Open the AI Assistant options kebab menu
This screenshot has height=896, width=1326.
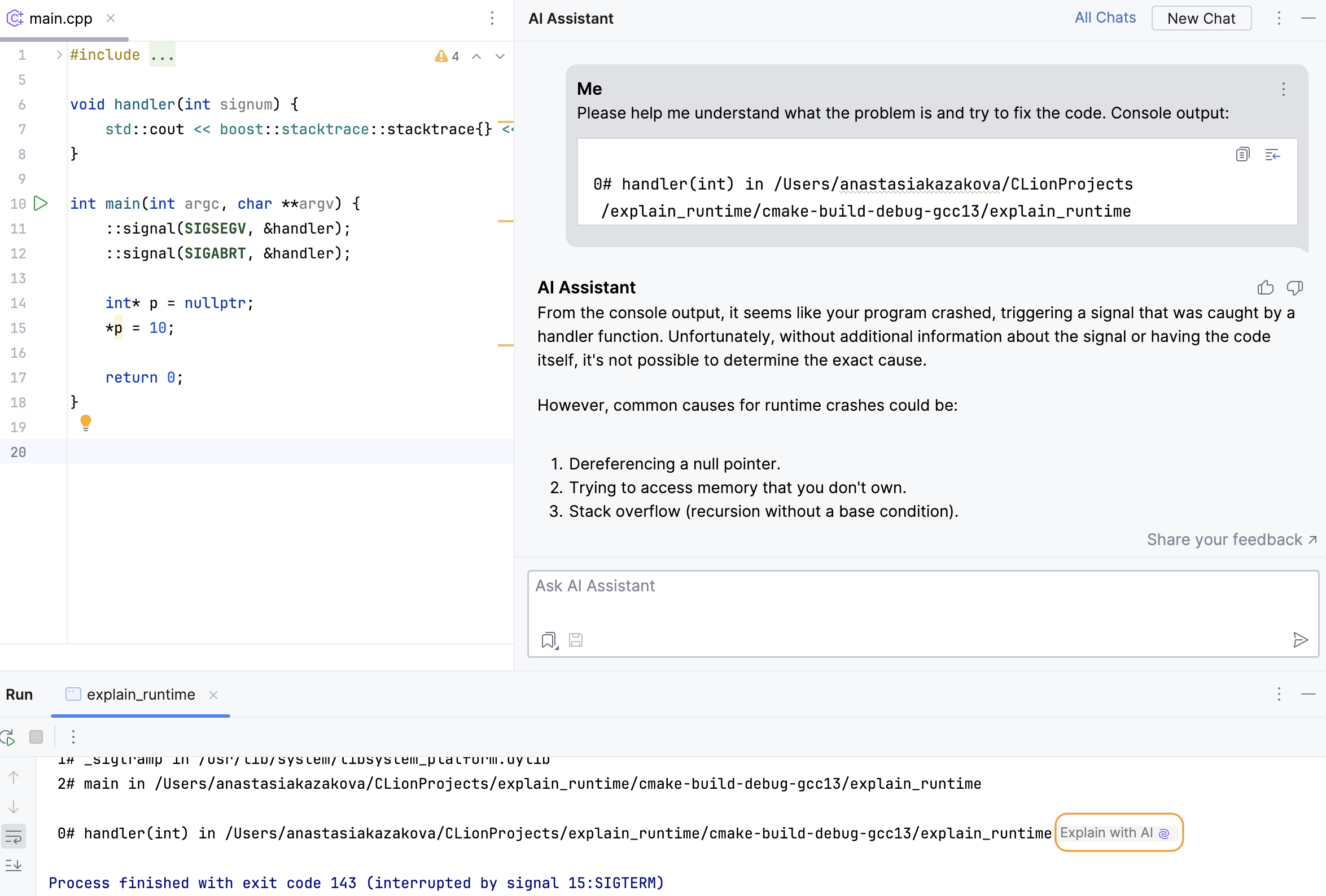coord(1279,18)
